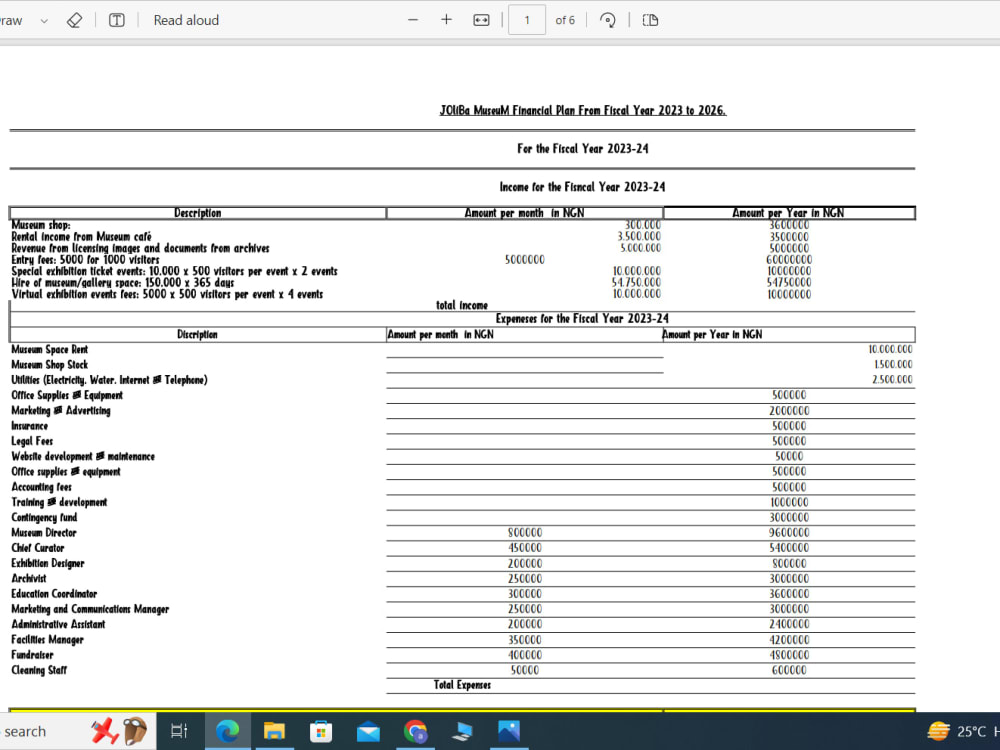Click the 'Chief Curator' row label
Screen dimensions: 1000x750
click(38, 548)
